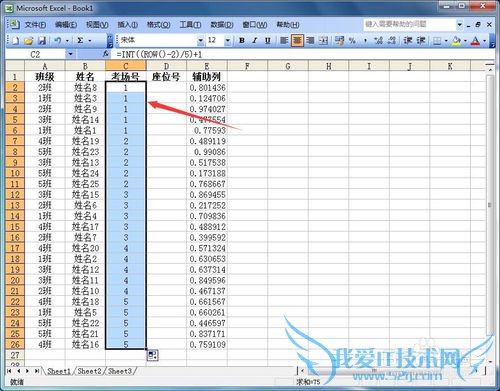Screen dimensions: 500x391
Task: Increase decimal places
Action: pyautogui.click(x=378, y=41)
